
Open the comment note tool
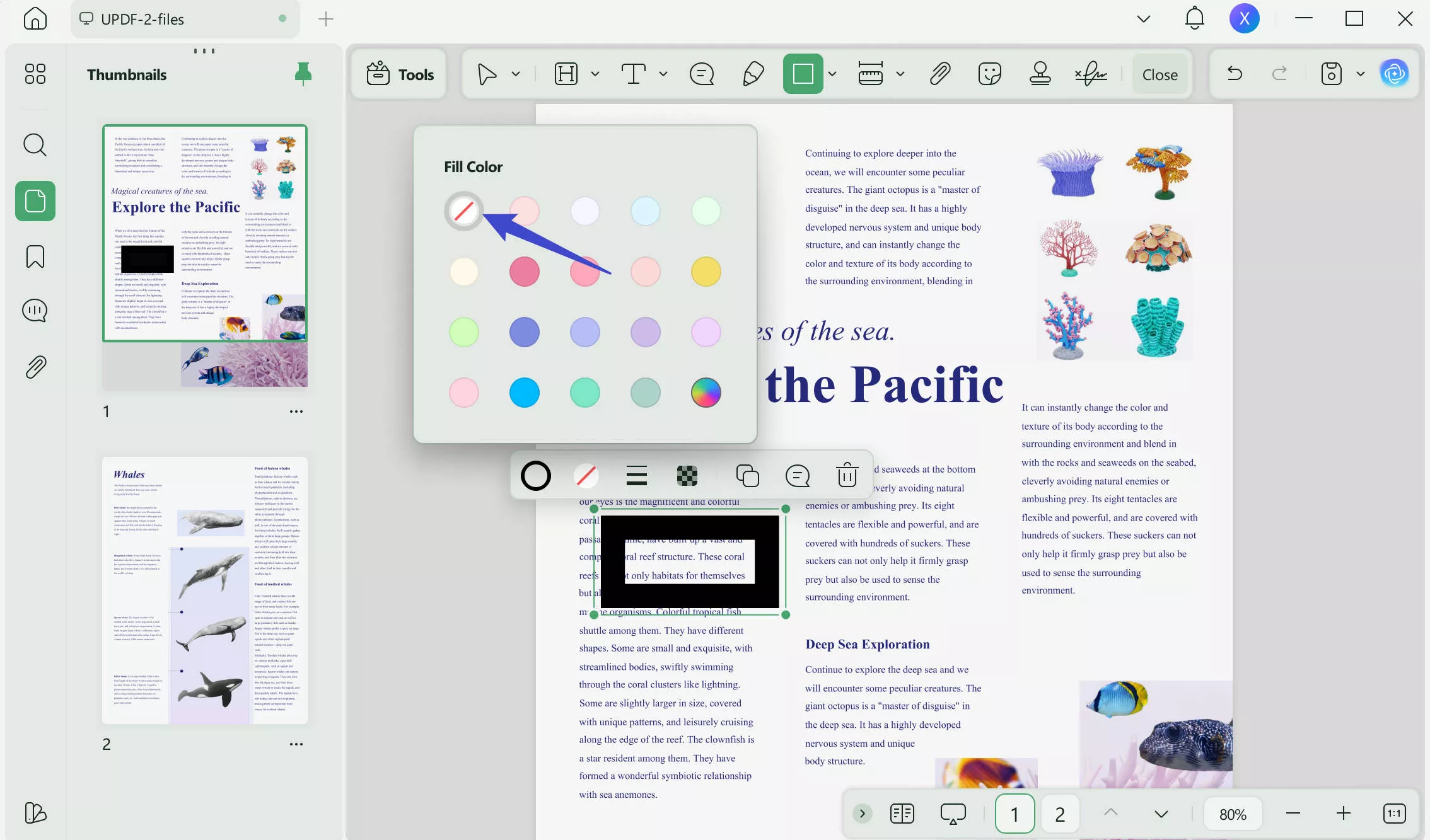pos(701,74)
